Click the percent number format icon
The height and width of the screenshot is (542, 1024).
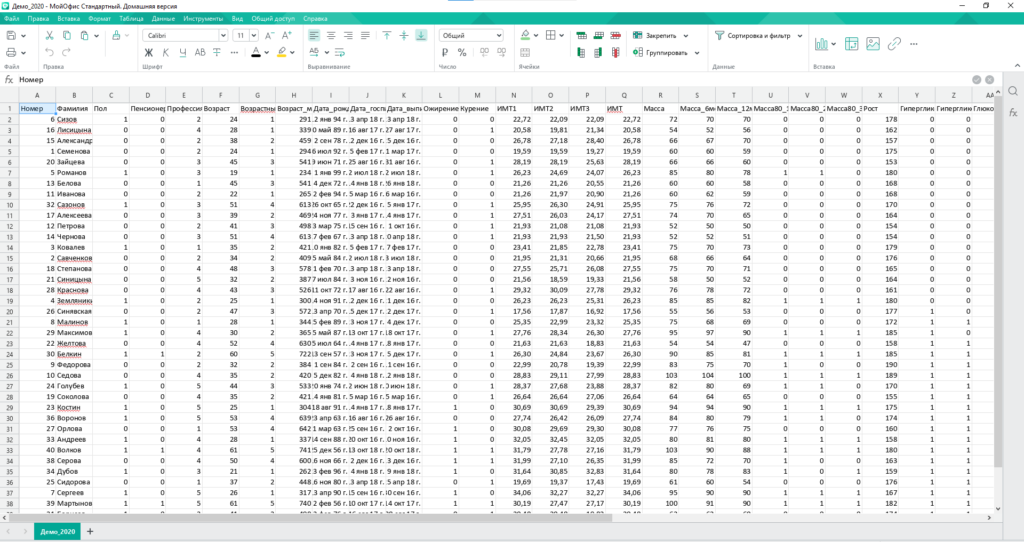pos(462,52)
